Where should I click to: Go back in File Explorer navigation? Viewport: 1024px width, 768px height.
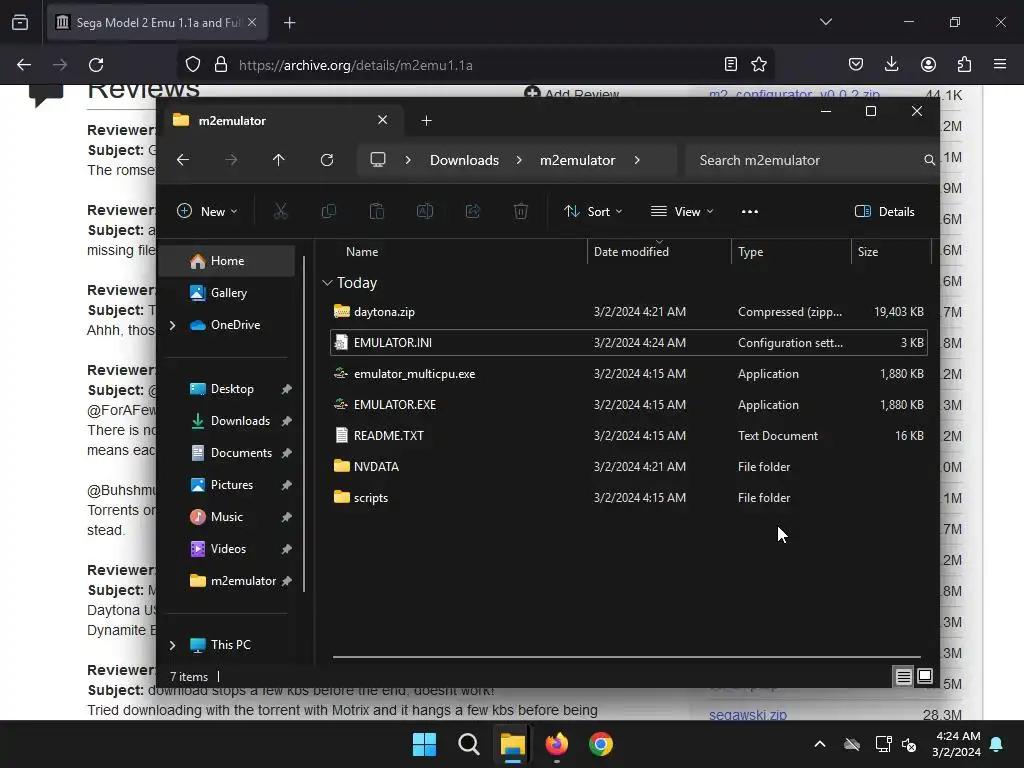click(183, 160)
